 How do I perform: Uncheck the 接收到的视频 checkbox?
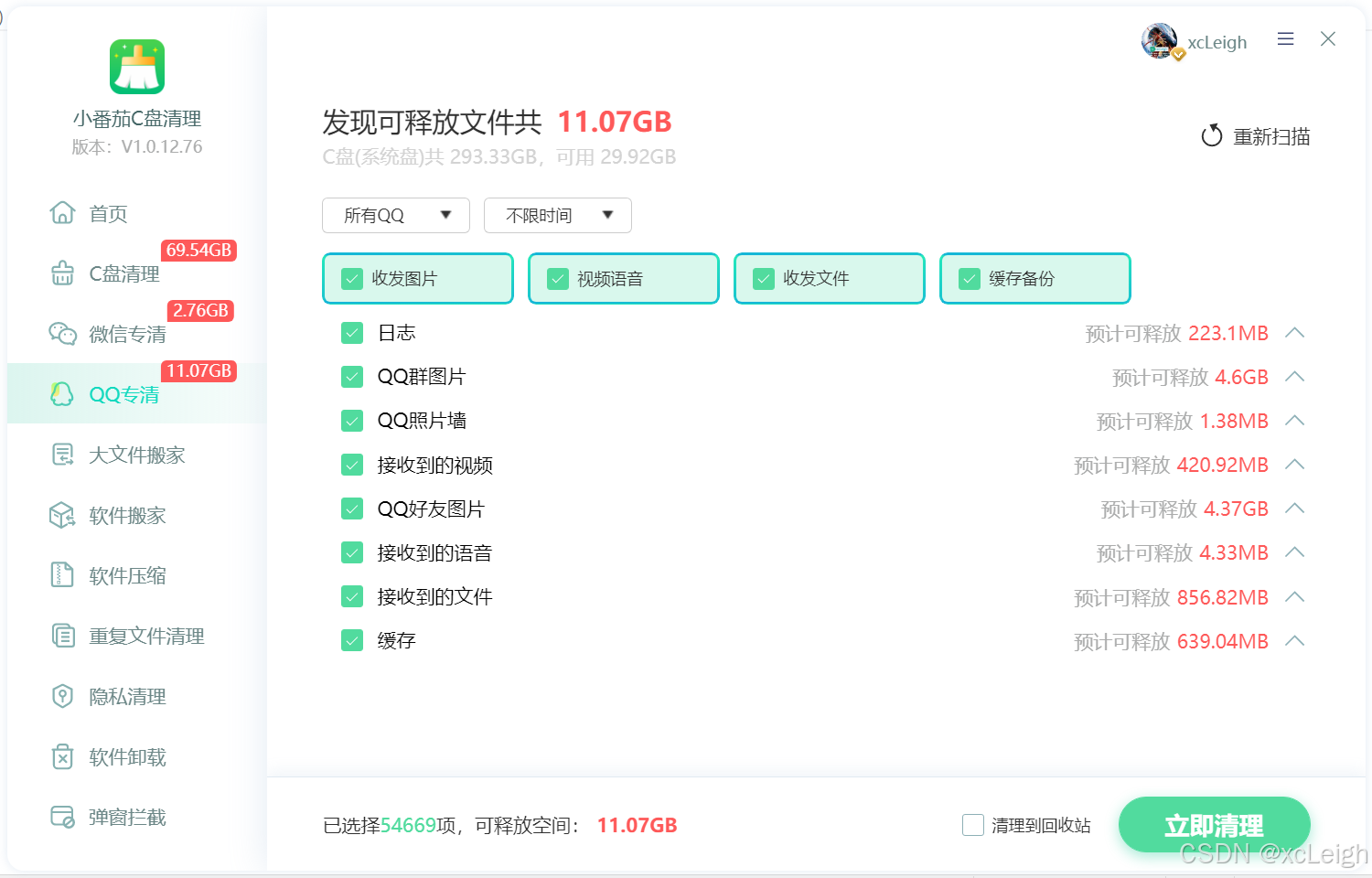coord(352,465)
